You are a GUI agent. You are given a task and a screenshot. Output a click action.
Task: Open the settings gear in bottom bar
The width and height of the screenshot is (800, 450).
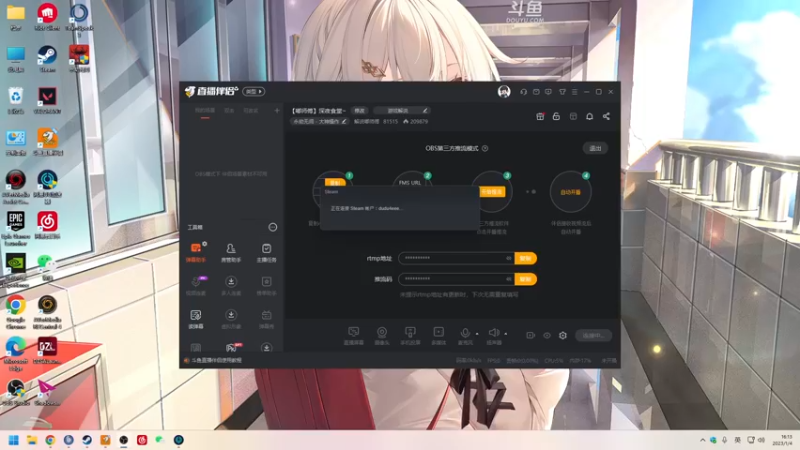(563, 335)
